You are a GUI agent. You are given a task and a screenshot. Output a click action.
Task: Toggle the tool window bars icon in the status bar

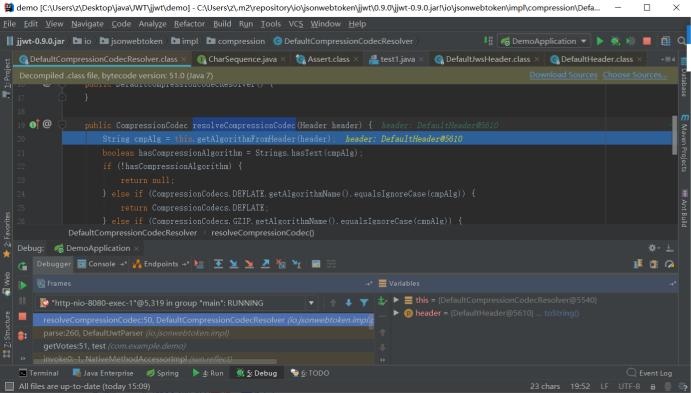pyautogui.click(x=8, y=386)
